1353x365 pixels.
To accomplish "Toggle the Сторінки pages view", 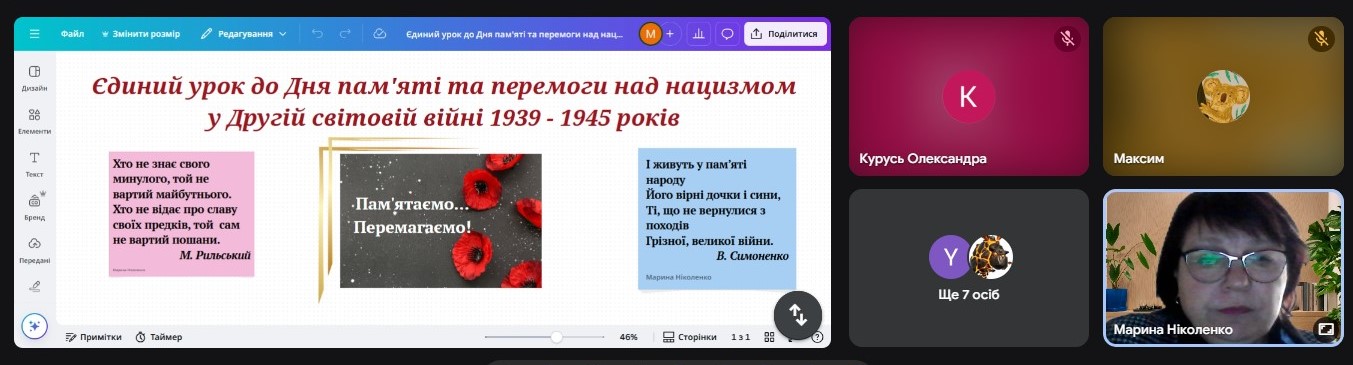I will click(x=690, y=337).
